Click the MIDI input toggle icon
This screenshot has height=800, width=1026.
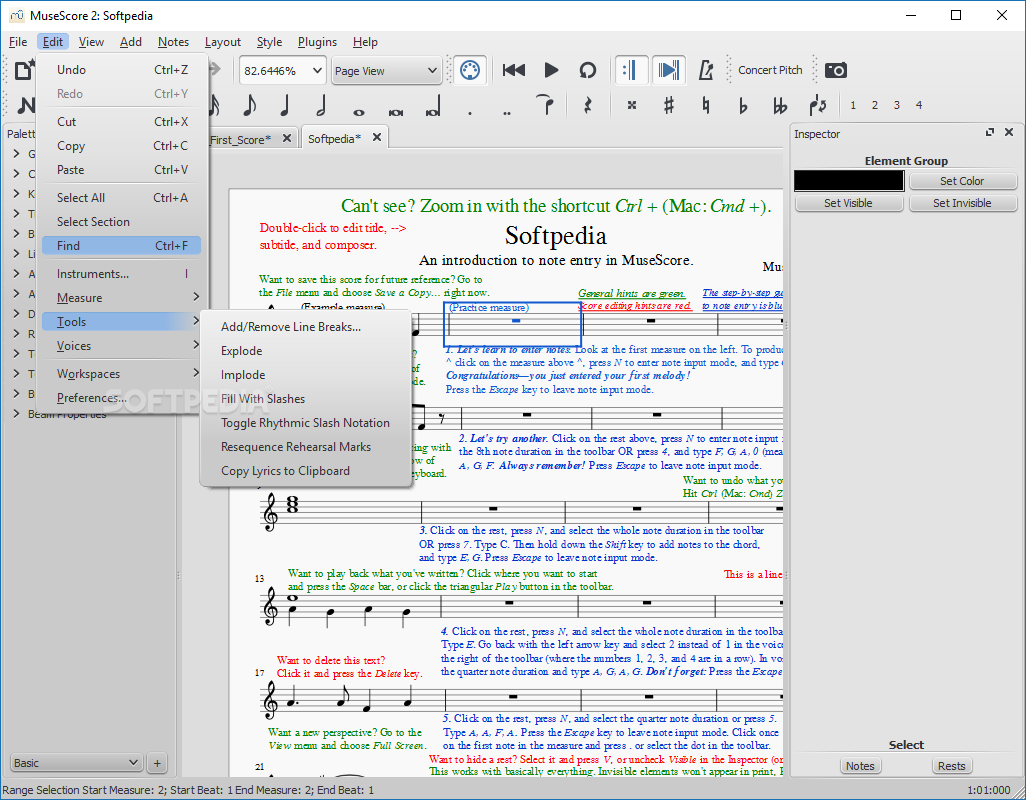469,70
